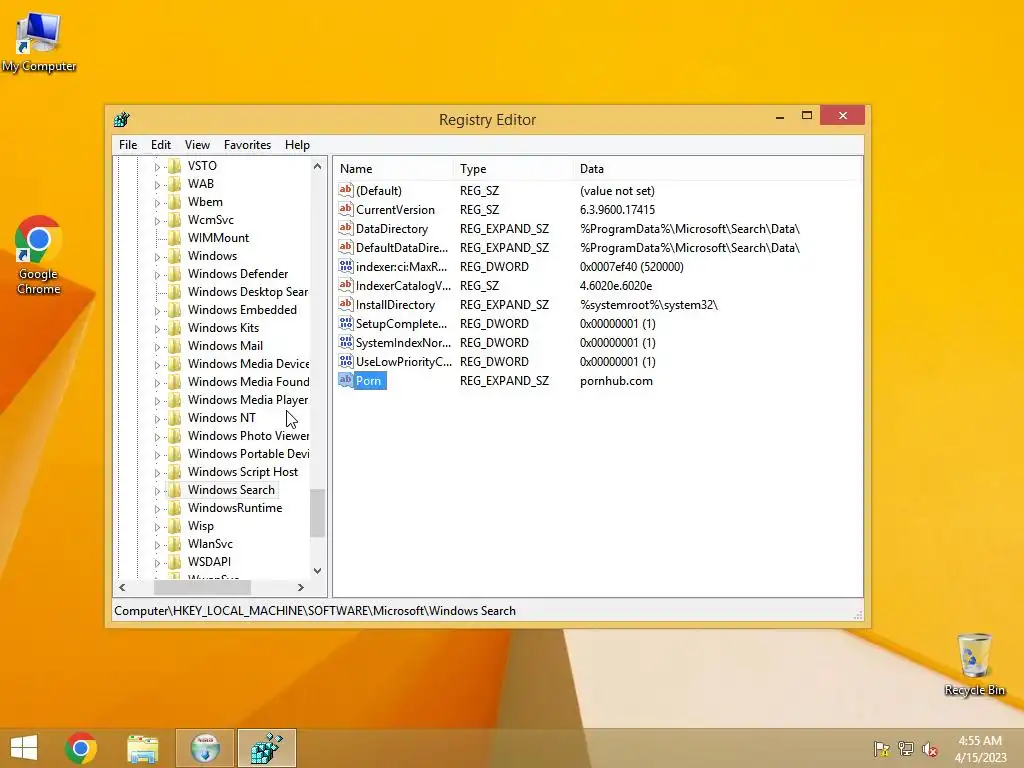
Task: Expand the Windows NT node
Action: [x=157, y=419]
